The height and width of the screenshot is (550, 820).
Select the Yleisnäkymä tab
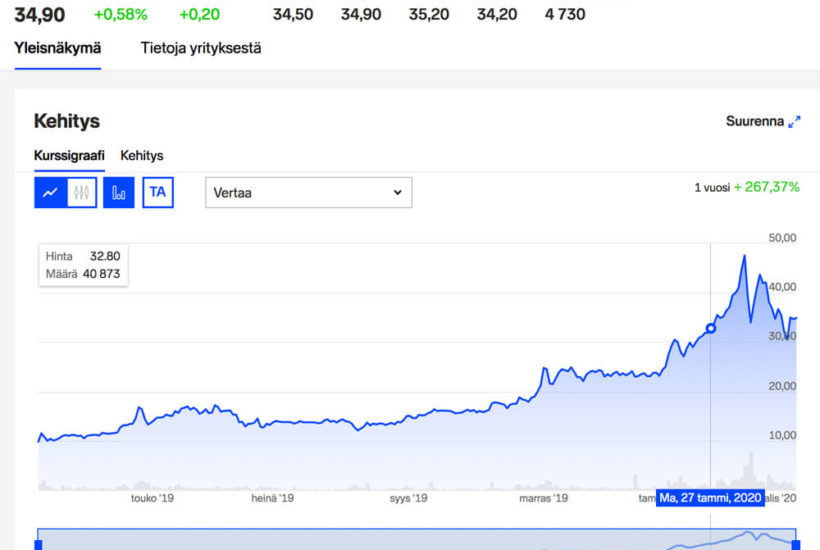coord(58,48)
